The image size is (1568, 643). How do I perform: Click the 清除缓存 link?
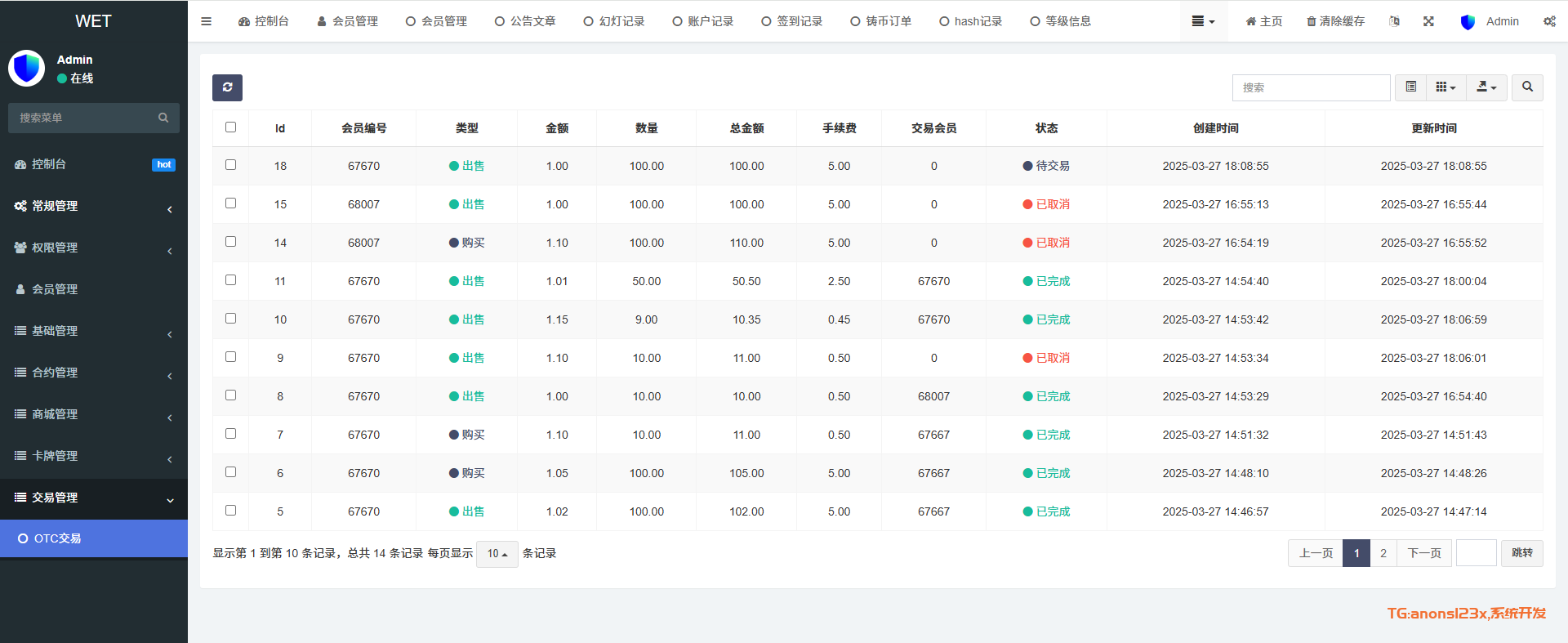(x=1335, y=21)
